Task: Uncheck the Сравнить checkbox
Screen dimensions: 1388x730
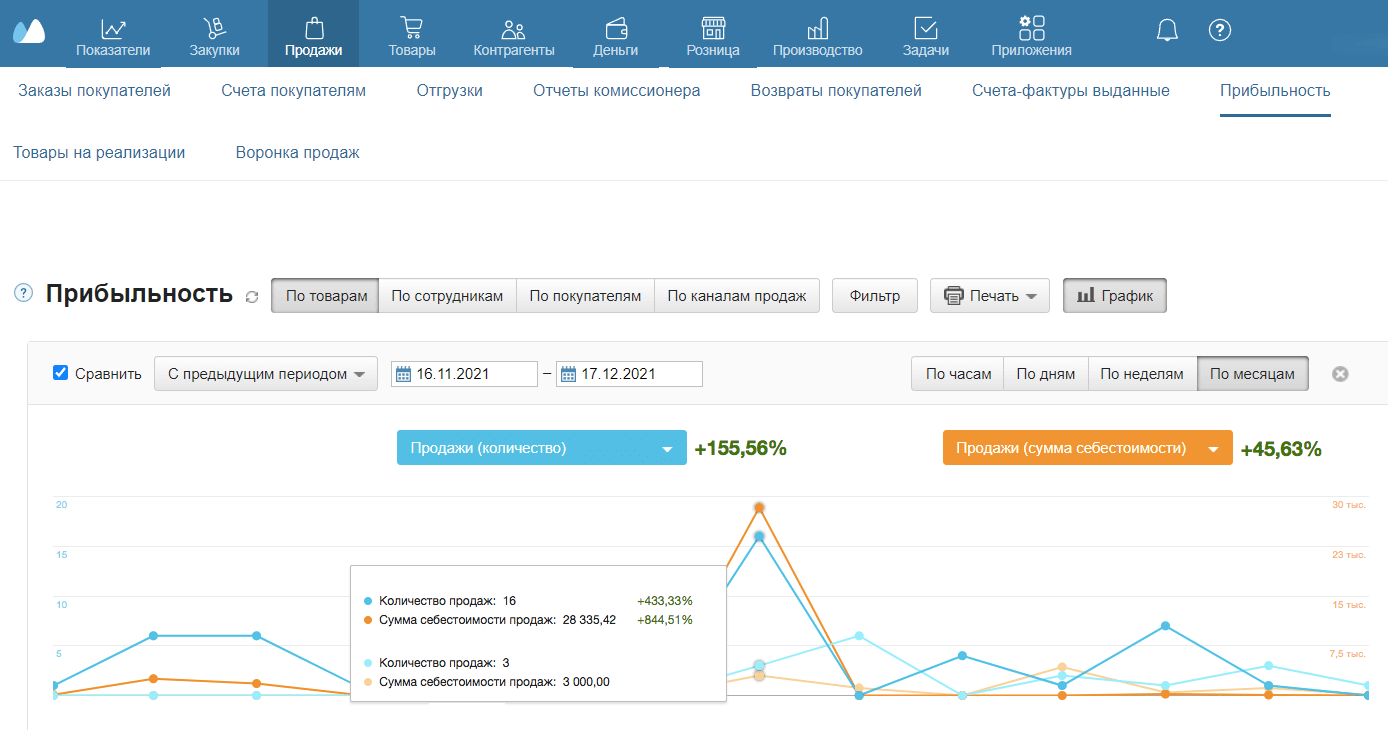Action: pyautogui.click(x=60, y=373)
